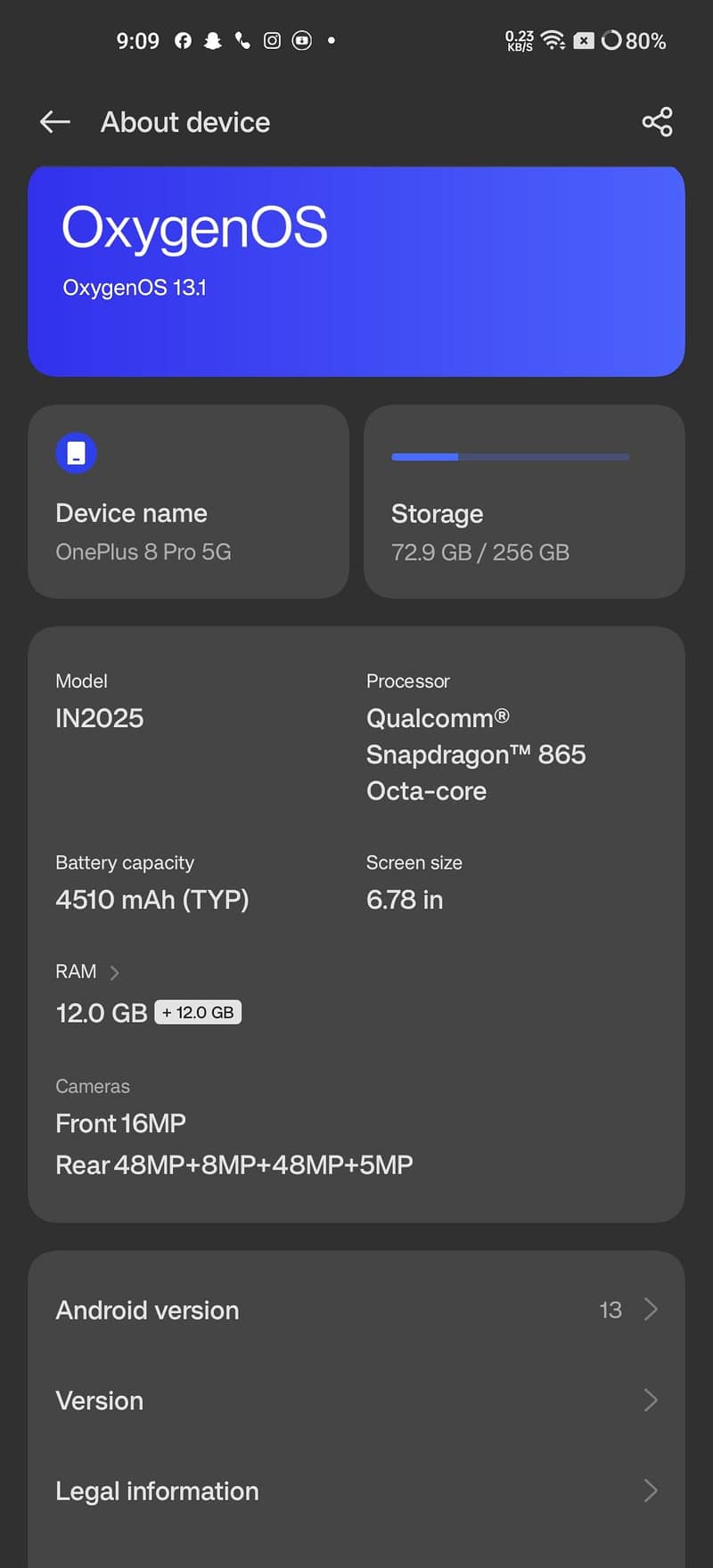Tap the Android version number 13

[x=611, y=1310]
